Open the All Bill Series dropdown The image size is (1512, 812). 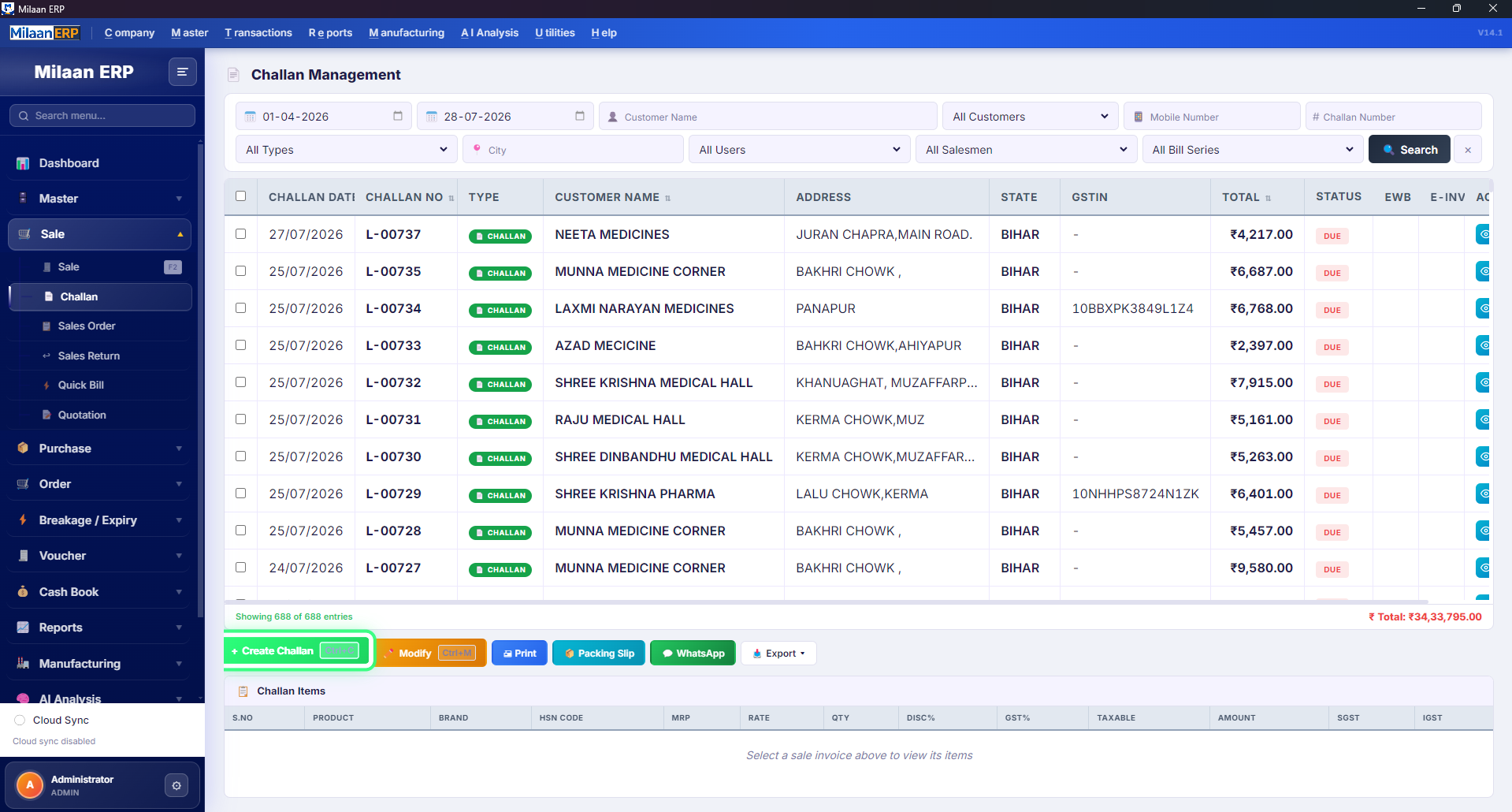click(1252, 150)
